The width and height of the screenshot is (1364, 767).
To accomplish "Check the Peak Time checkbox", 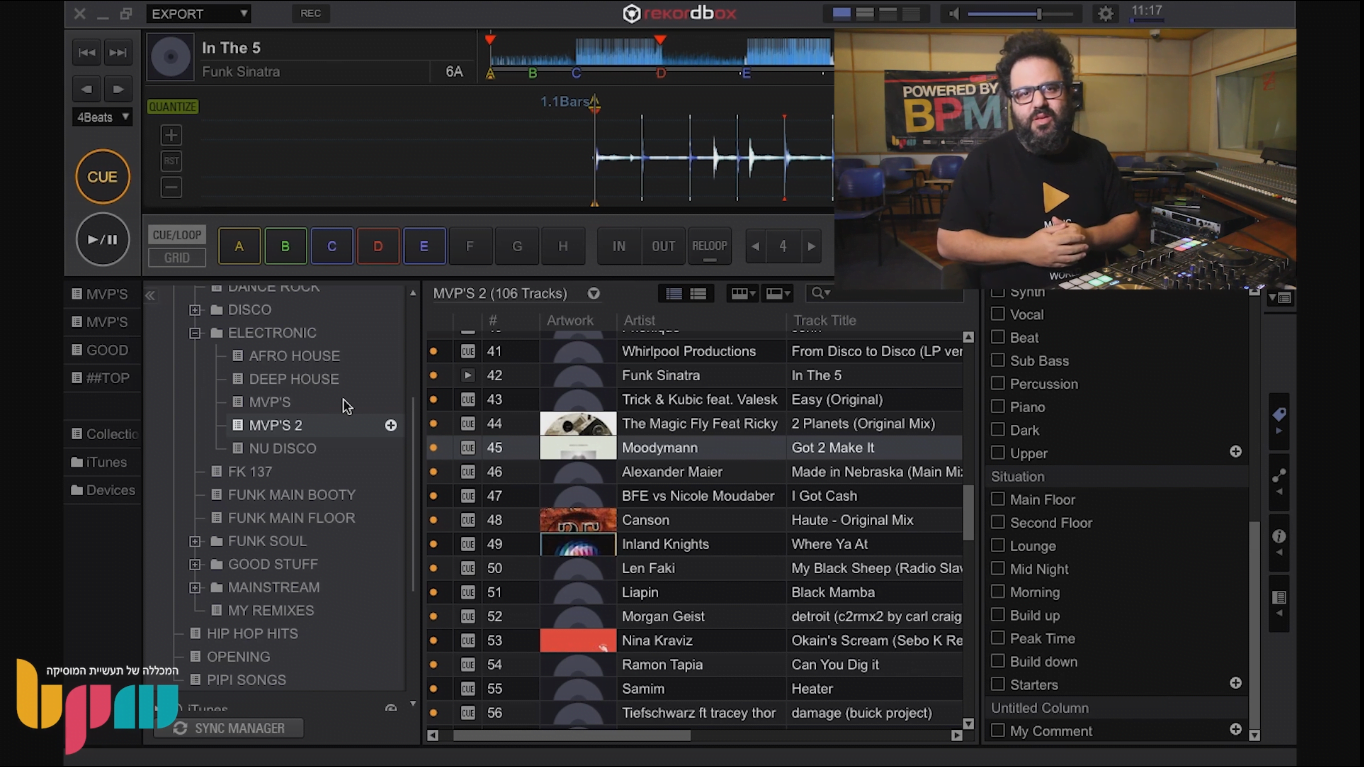I will pyautogui.click(x=997, y=638).
